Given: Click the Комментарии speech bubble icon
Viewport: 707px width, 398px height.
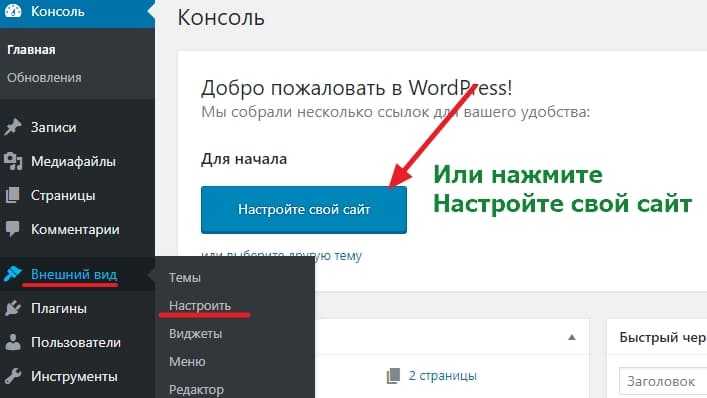Looking at the screenshot, I should pos(13,229).
